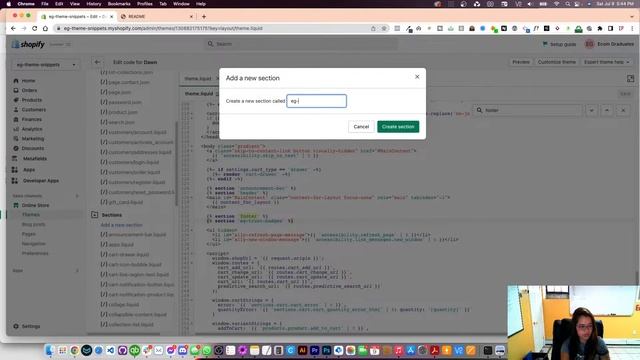
Task: Click the Add a new section link
Action: 122,225
